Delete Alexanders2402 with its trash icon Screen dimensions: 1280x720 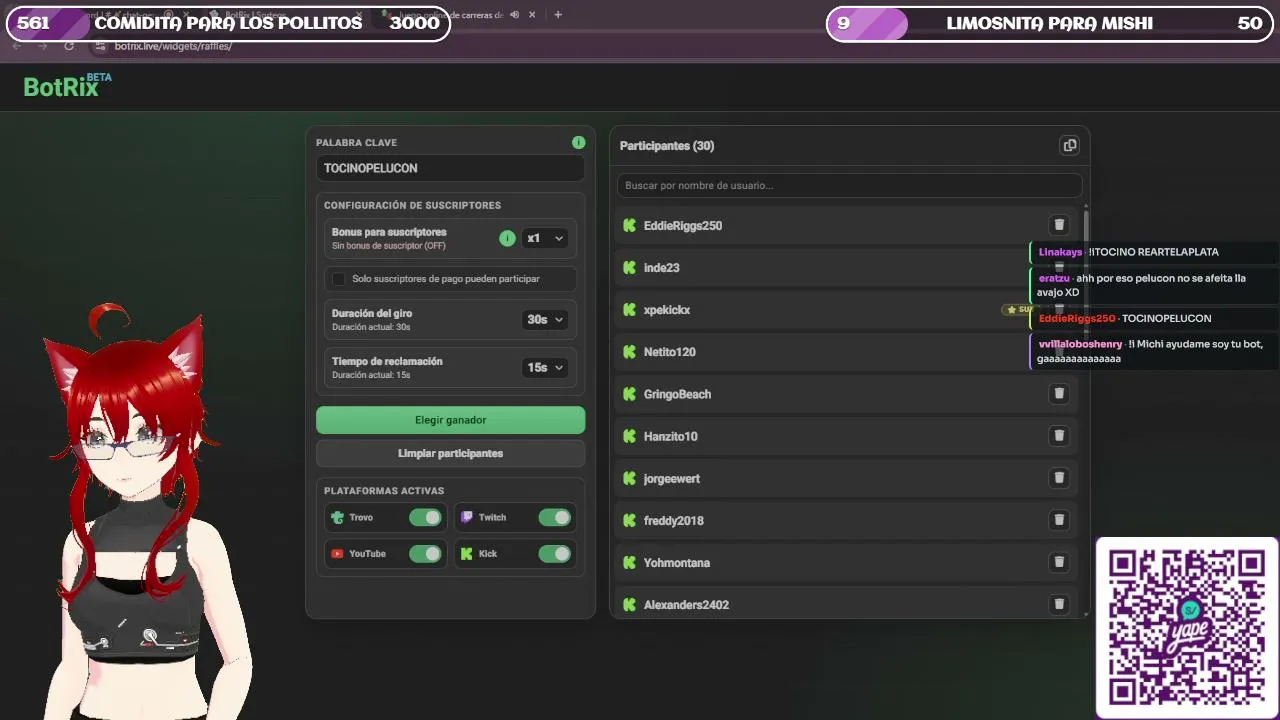[x=1059, y=604]
